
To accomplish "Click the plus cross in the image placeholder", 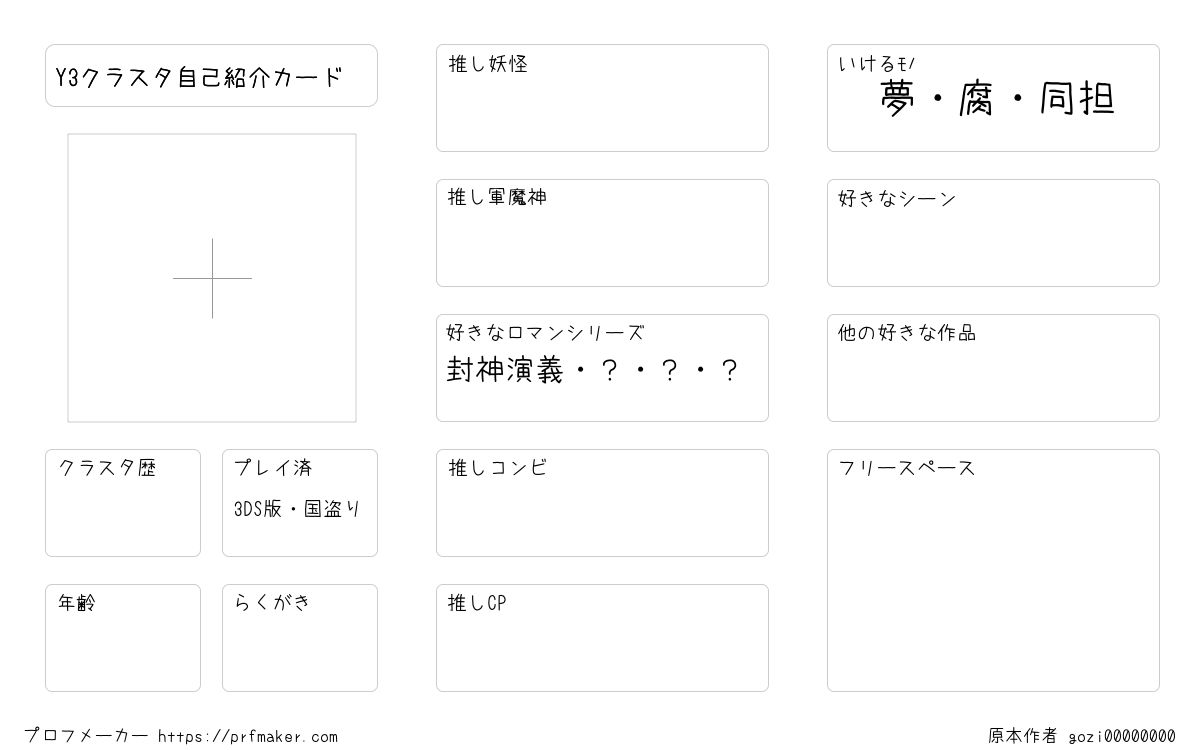I will tap(212, 278).
